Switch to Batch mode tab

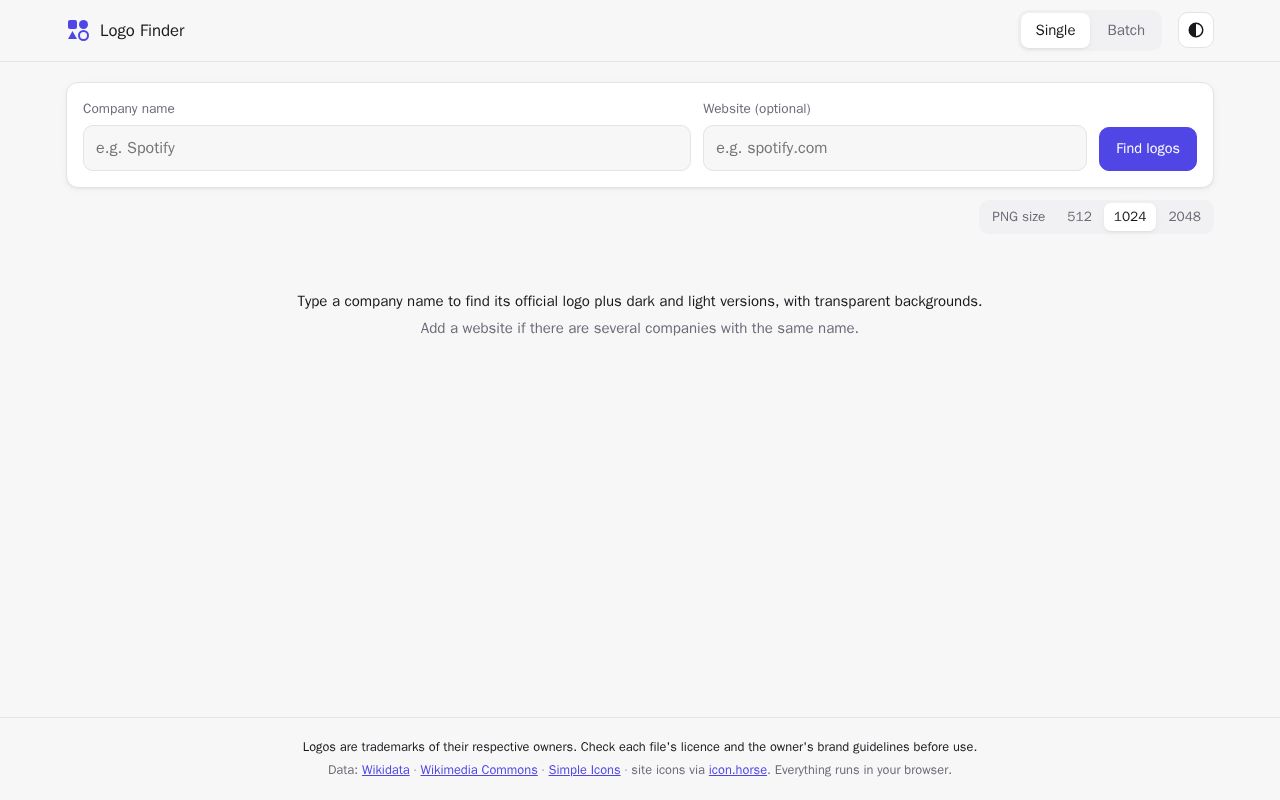(x=1126, y=30)
